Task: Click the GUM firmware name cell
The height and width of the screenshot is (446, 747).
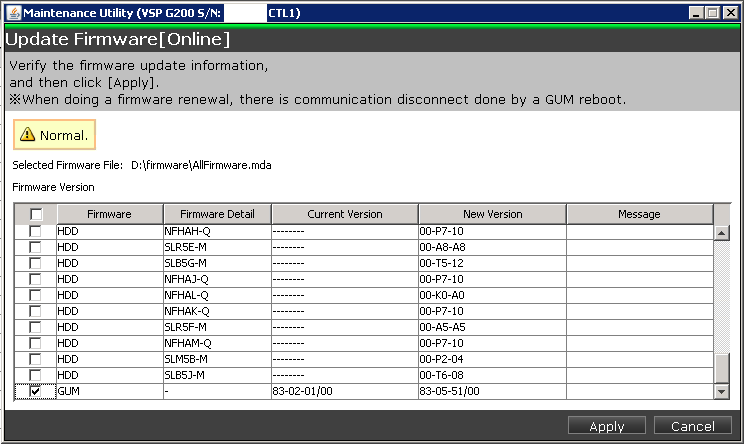Action: [110, 391]
